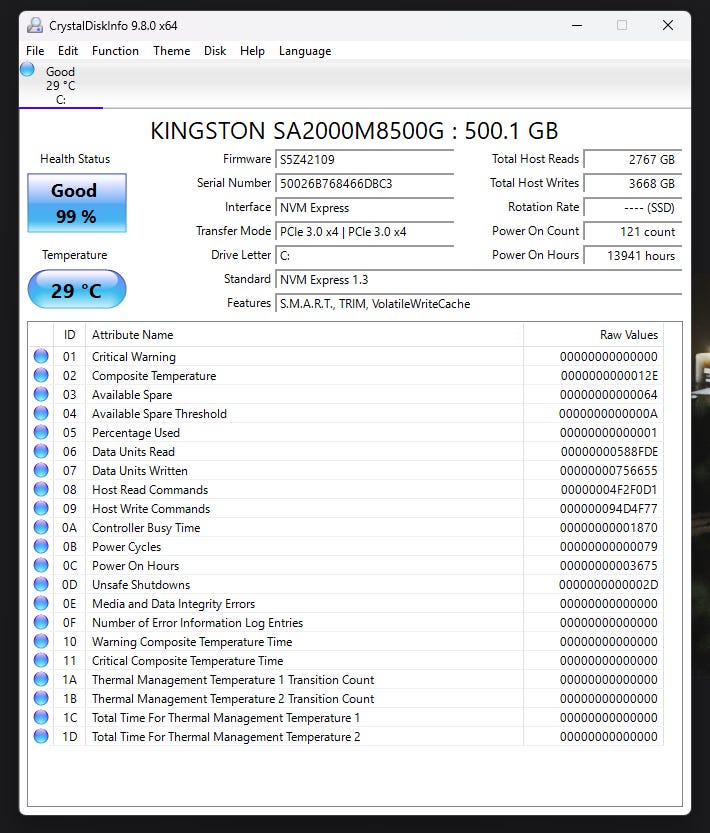The width and height of the screenshot is (710, 833).
Task: Click status orb for Host Write Commands
Action: (41, 508)
